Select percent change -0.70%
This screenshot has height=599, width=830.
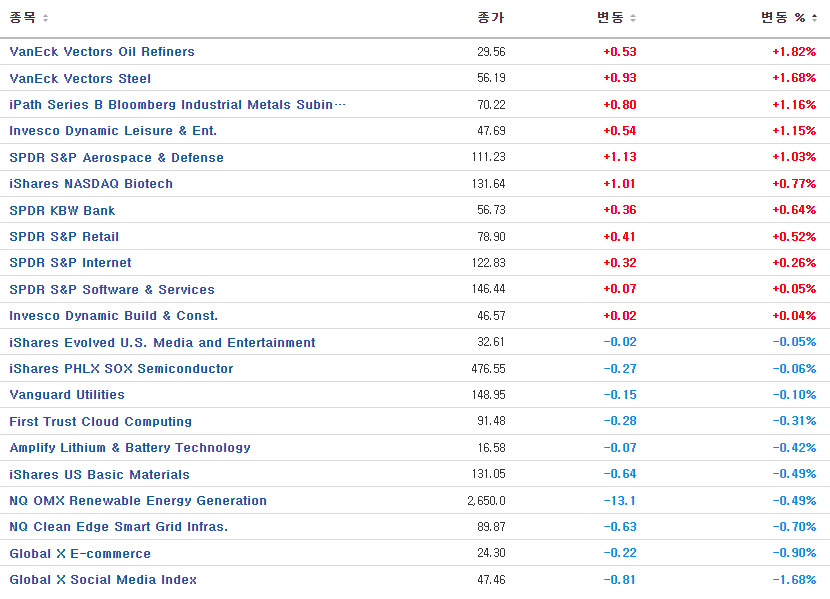point(794,527)
